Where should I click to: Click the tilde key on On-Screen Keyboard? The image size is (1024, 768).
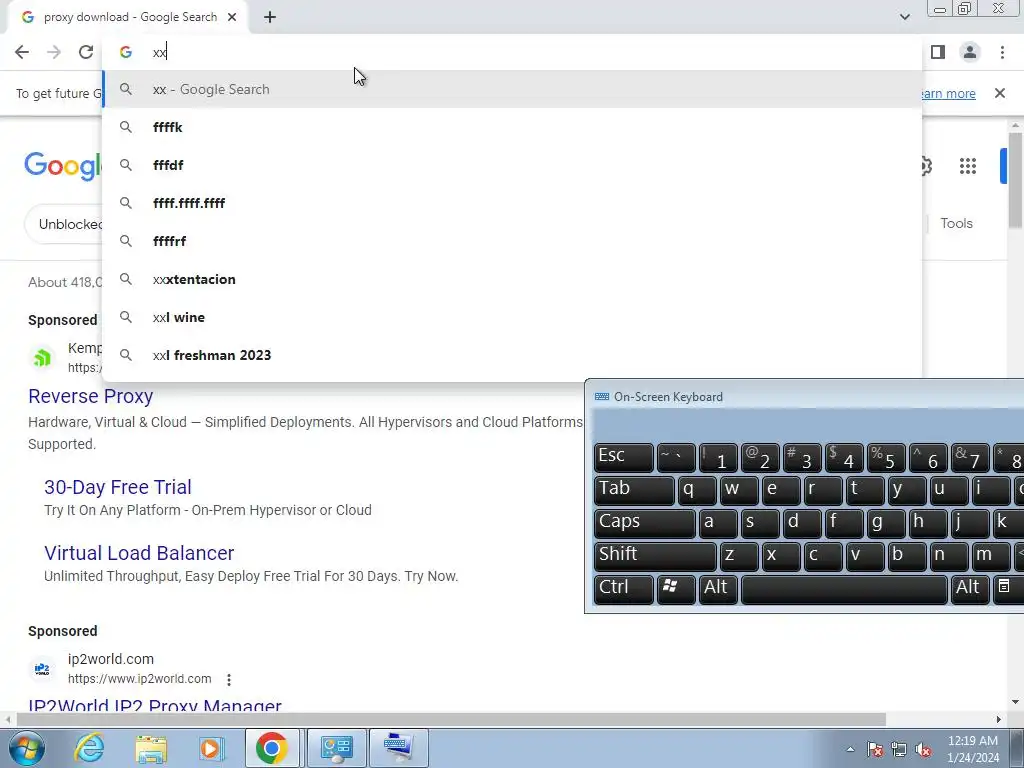point(676,457)
